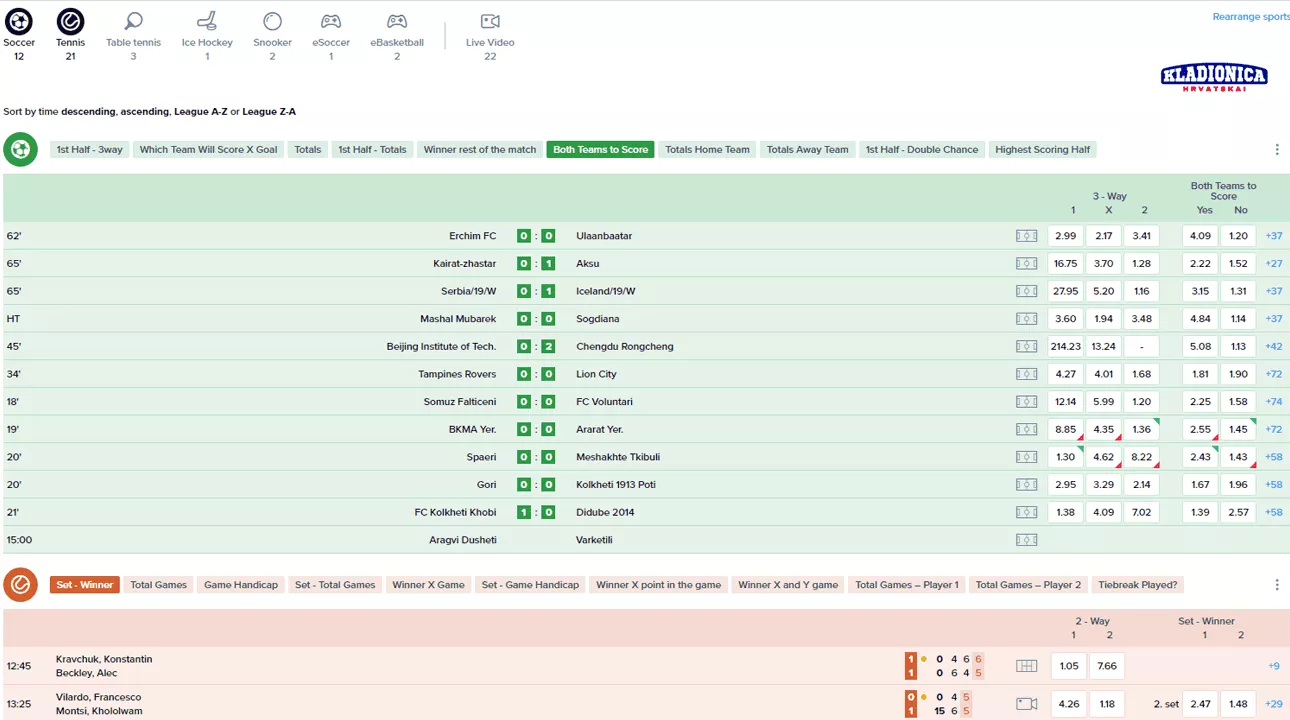The width and height of the screenshot is (1290, 720).
Task: Click the Kladionica Hrvatska logo
Action: click(x=1214, y=77)
